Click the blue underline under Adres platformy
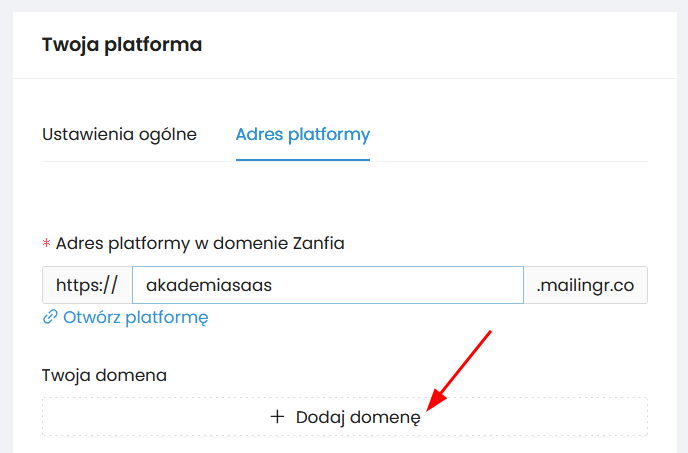 (302, 160)
